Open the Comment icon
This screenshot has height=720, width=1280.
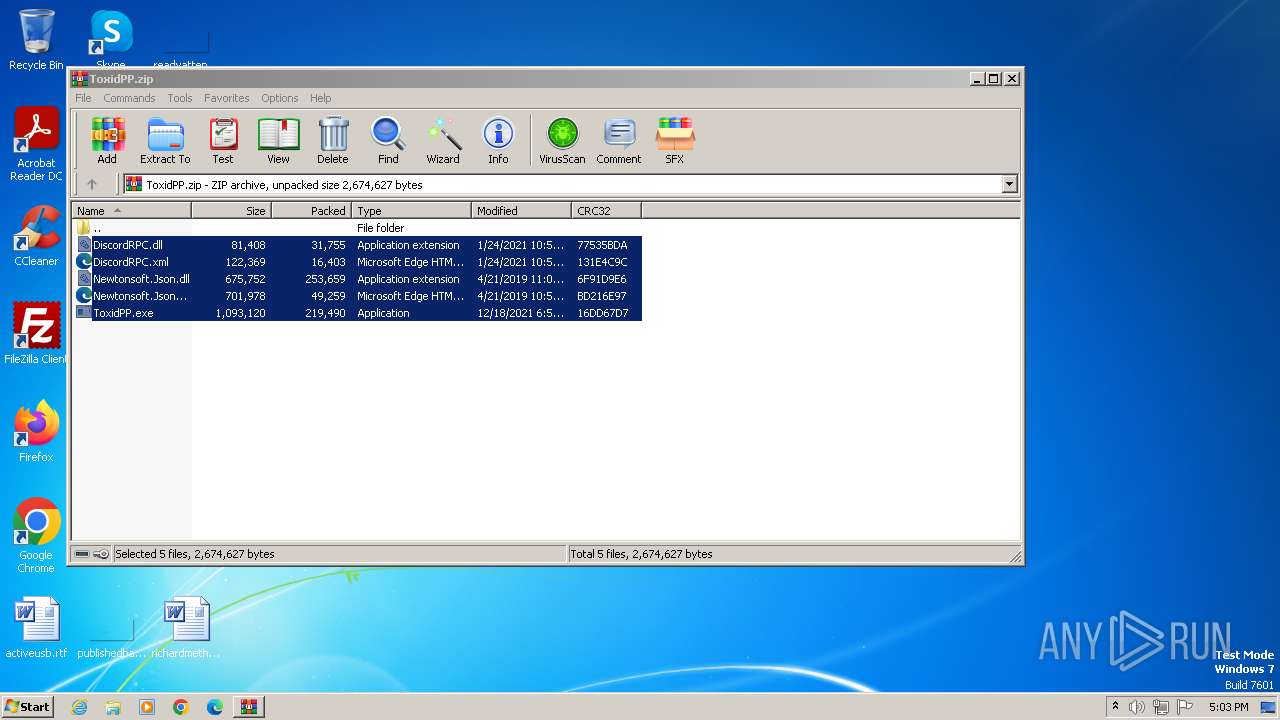pos(619,140)
